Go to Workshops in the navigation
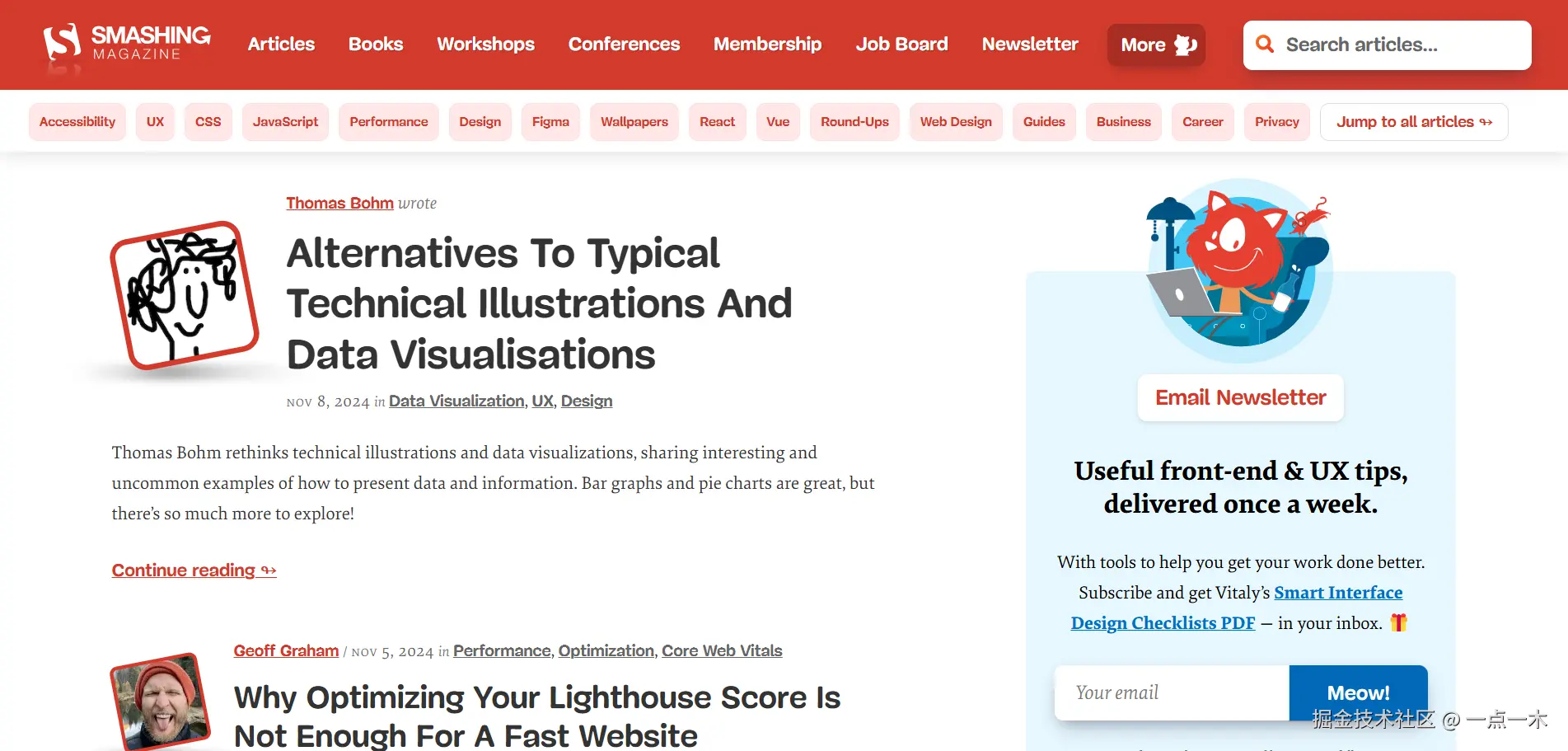The height and width of the screenshot is (751, 1568). pos(485,44)
